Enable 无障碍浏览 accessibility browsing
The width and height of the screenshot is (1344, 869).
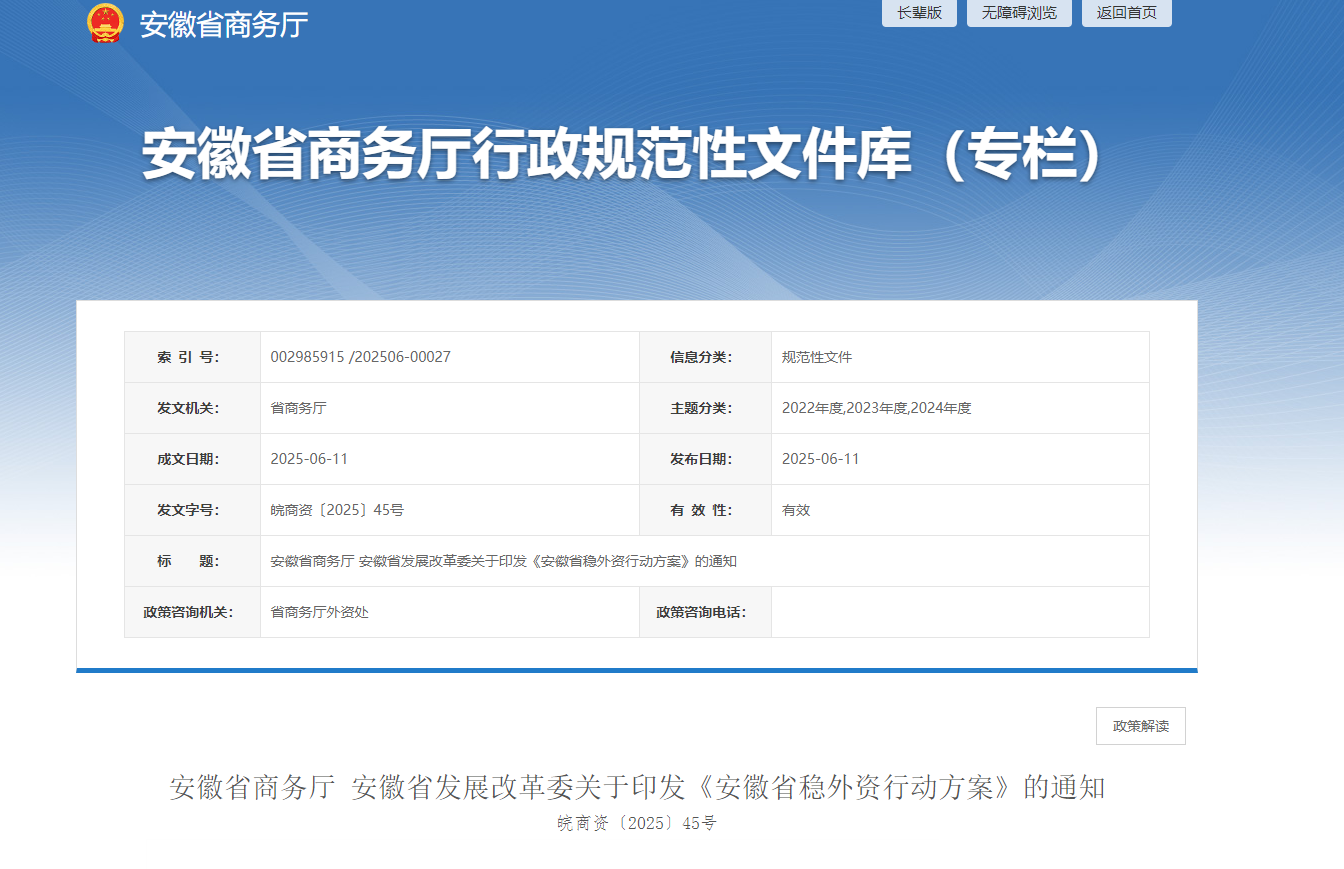(1018, 13)
